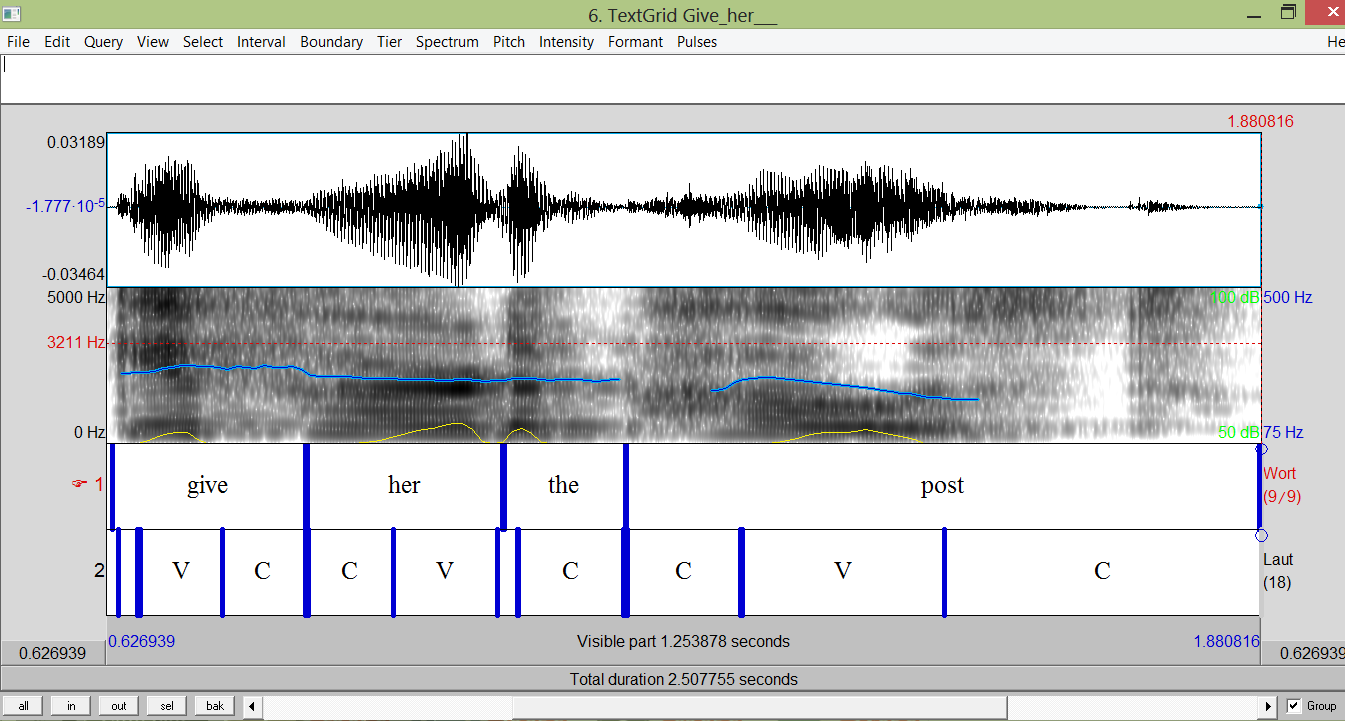Select the first C interval under 'post'
The height and width of the screenshot is (721, 1345).
click(x=684, y=572)
